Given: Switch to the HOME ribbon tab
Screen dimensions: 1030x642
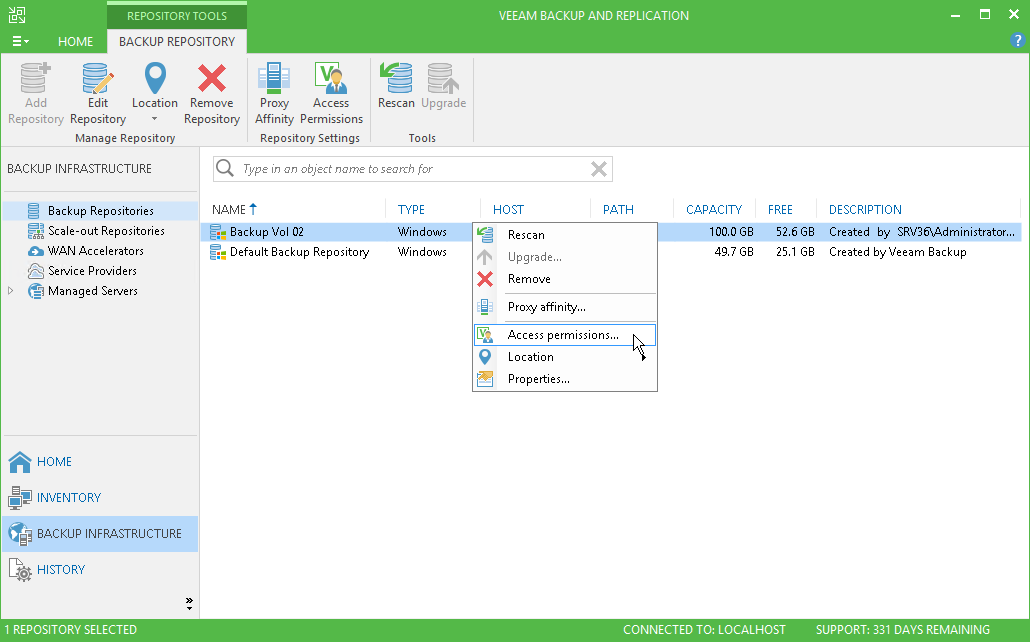Looking at the screenshot, I should 76,41.
